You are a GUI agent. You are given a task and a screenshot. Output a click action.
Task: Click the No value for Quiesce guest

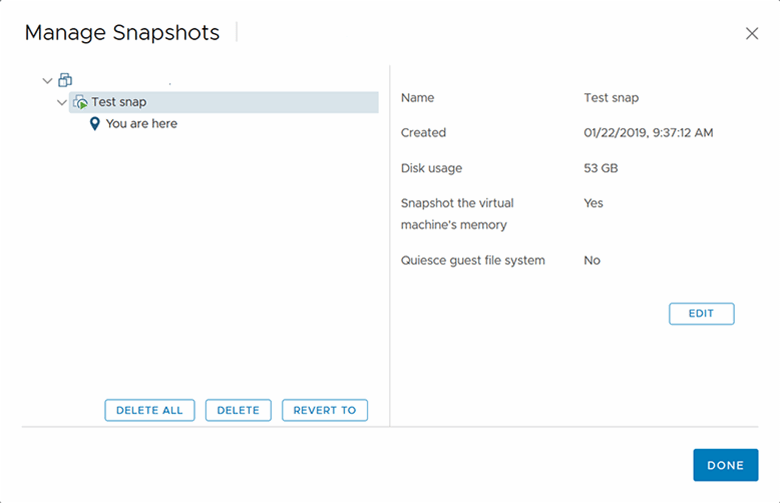(x=592, y=260)
